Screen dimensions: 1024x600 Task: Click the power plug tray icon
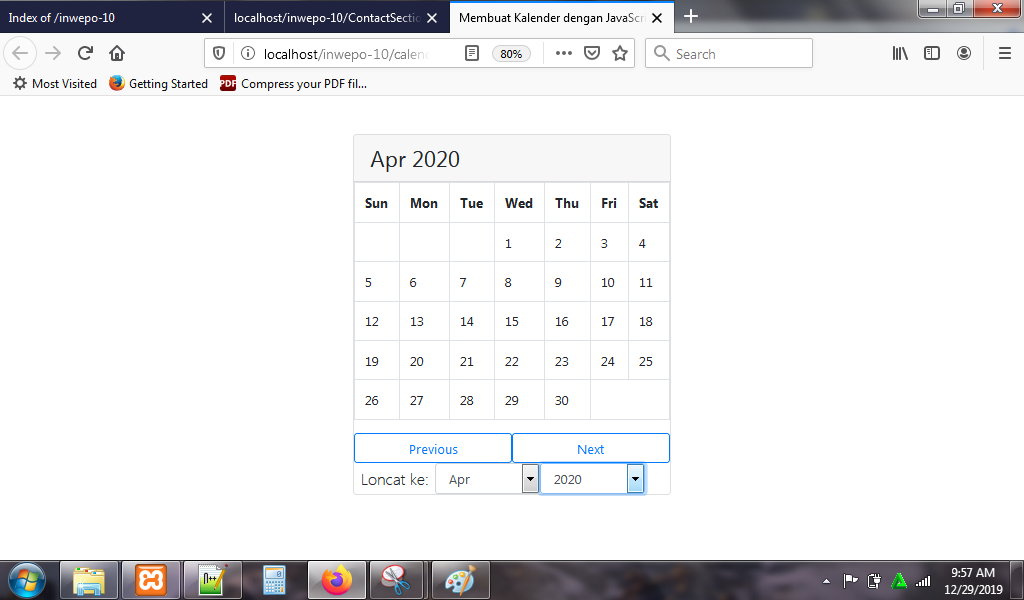click(874, 580)
